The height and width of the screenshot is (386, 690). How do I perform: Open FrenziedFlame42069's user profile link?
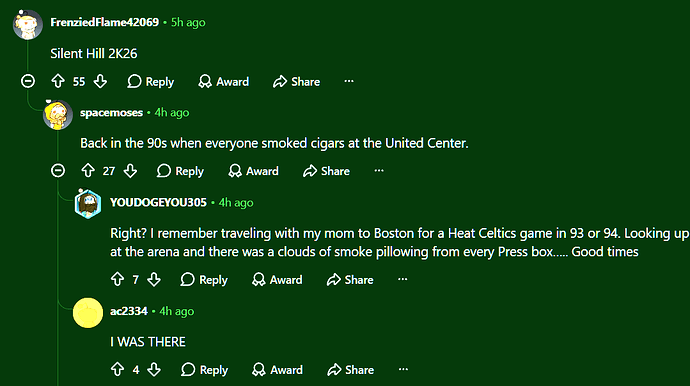105,22
